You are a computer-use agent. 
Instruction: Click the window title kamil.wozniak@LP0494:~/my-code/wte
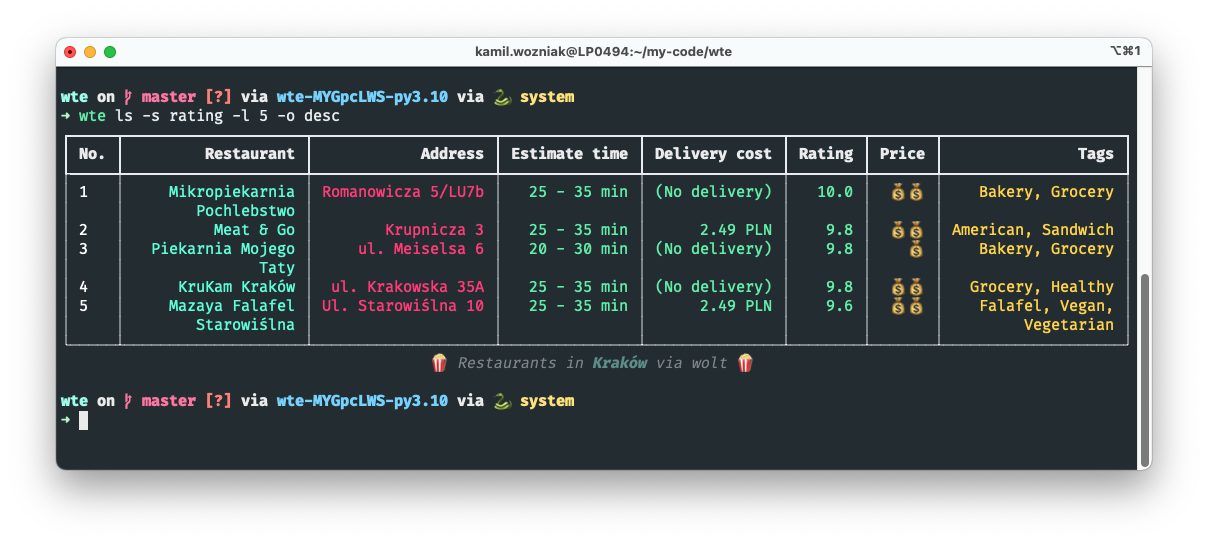point(604,51)
